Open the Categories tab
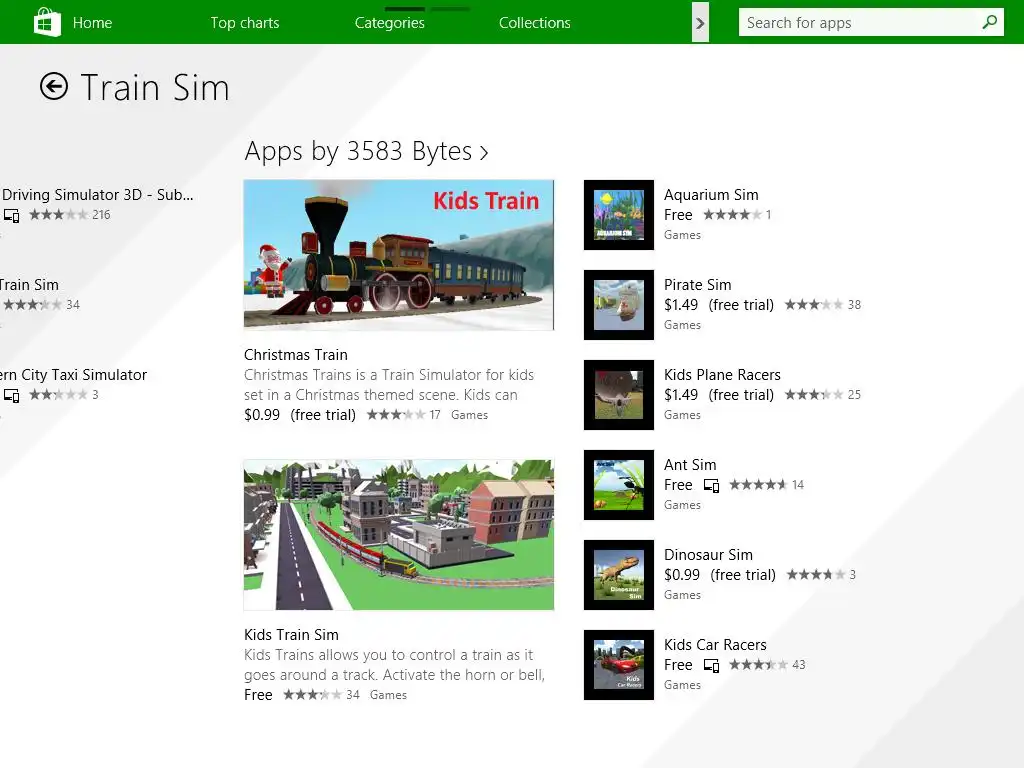1024x768 pixels. tap(390, 23)
